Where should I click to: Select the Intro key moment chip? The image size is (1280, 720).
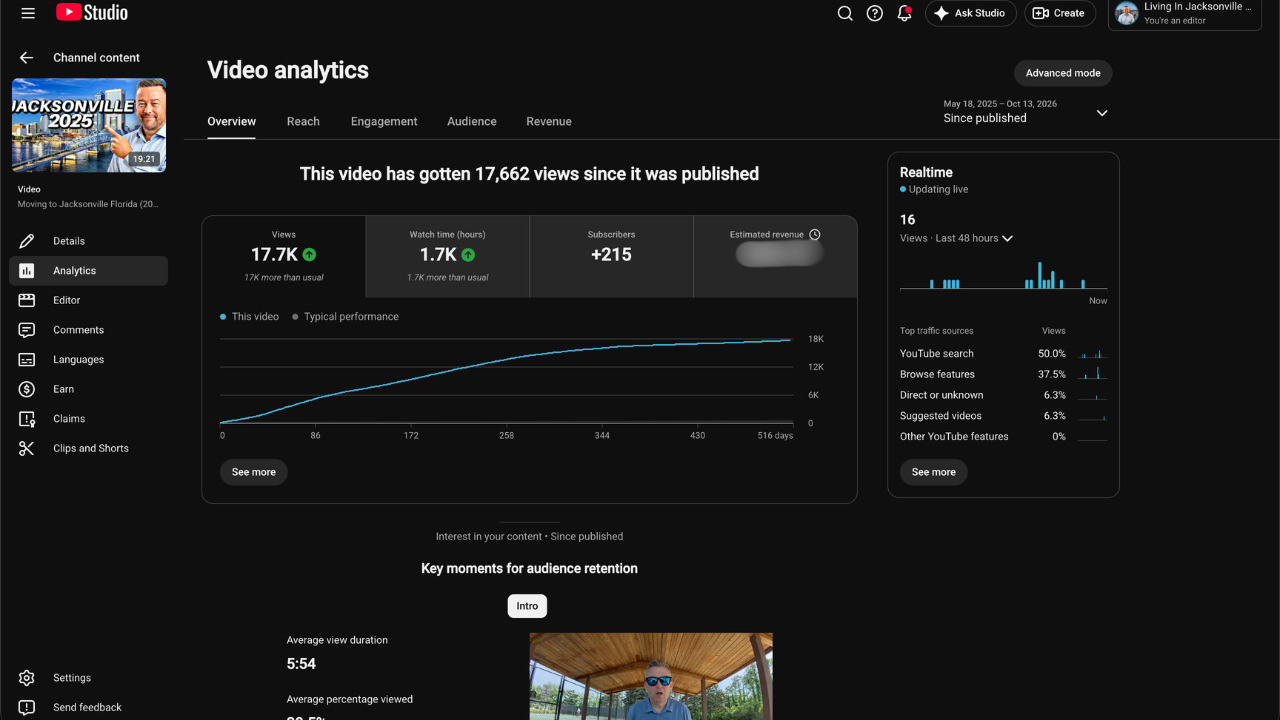[527, 606]
